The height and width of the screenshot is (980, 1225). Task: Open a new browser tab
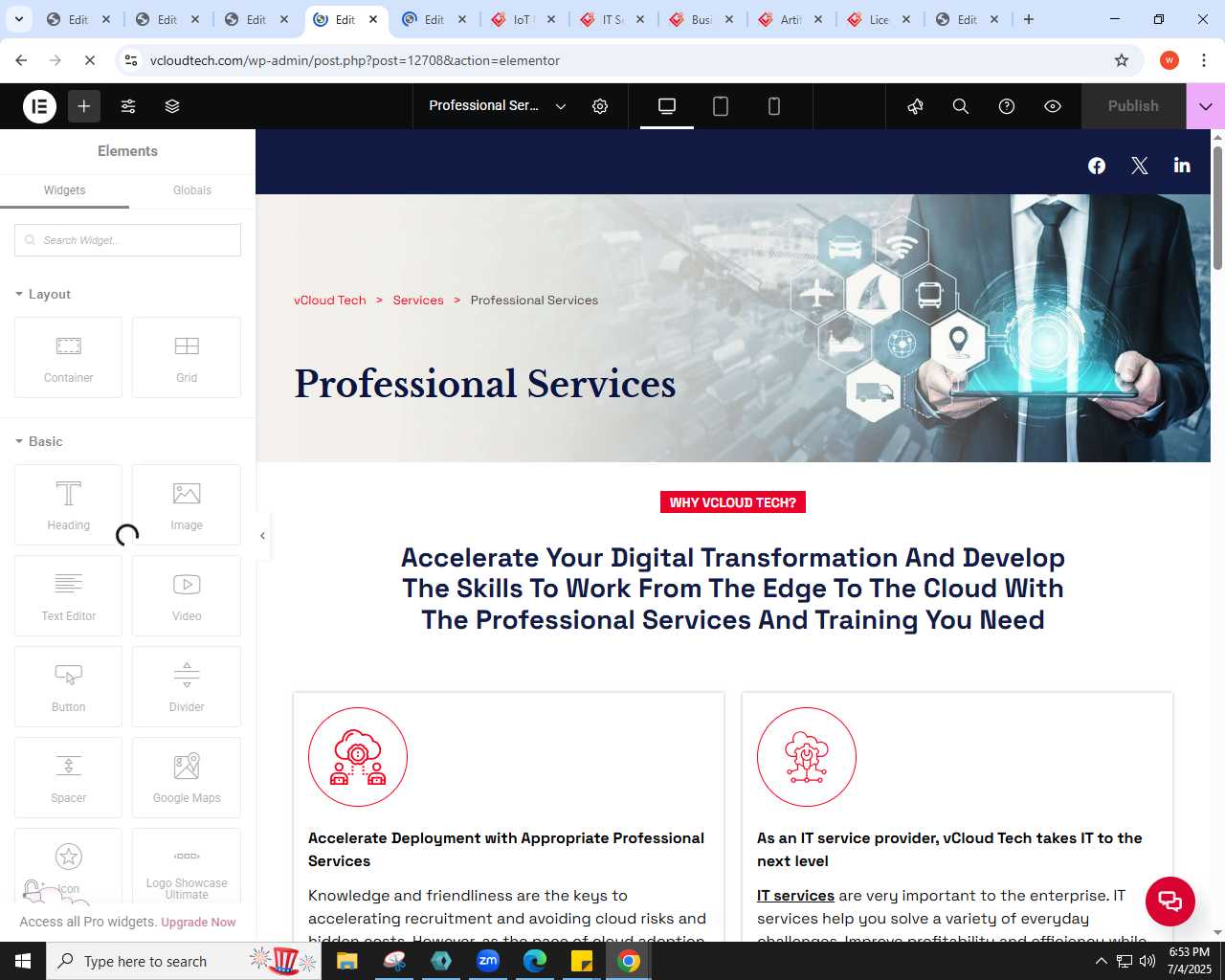coord(1029,19)
